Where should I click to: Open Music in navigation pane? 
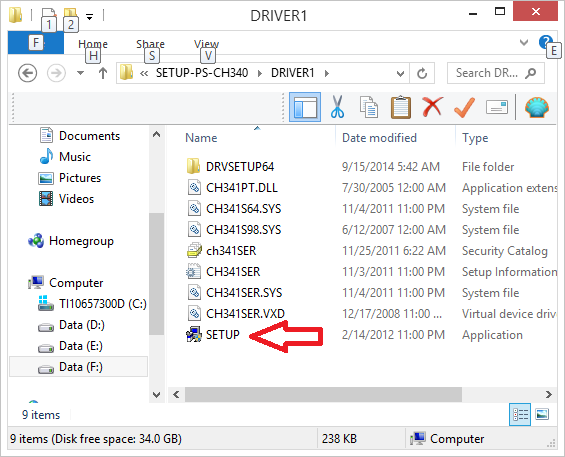(75, 157)
